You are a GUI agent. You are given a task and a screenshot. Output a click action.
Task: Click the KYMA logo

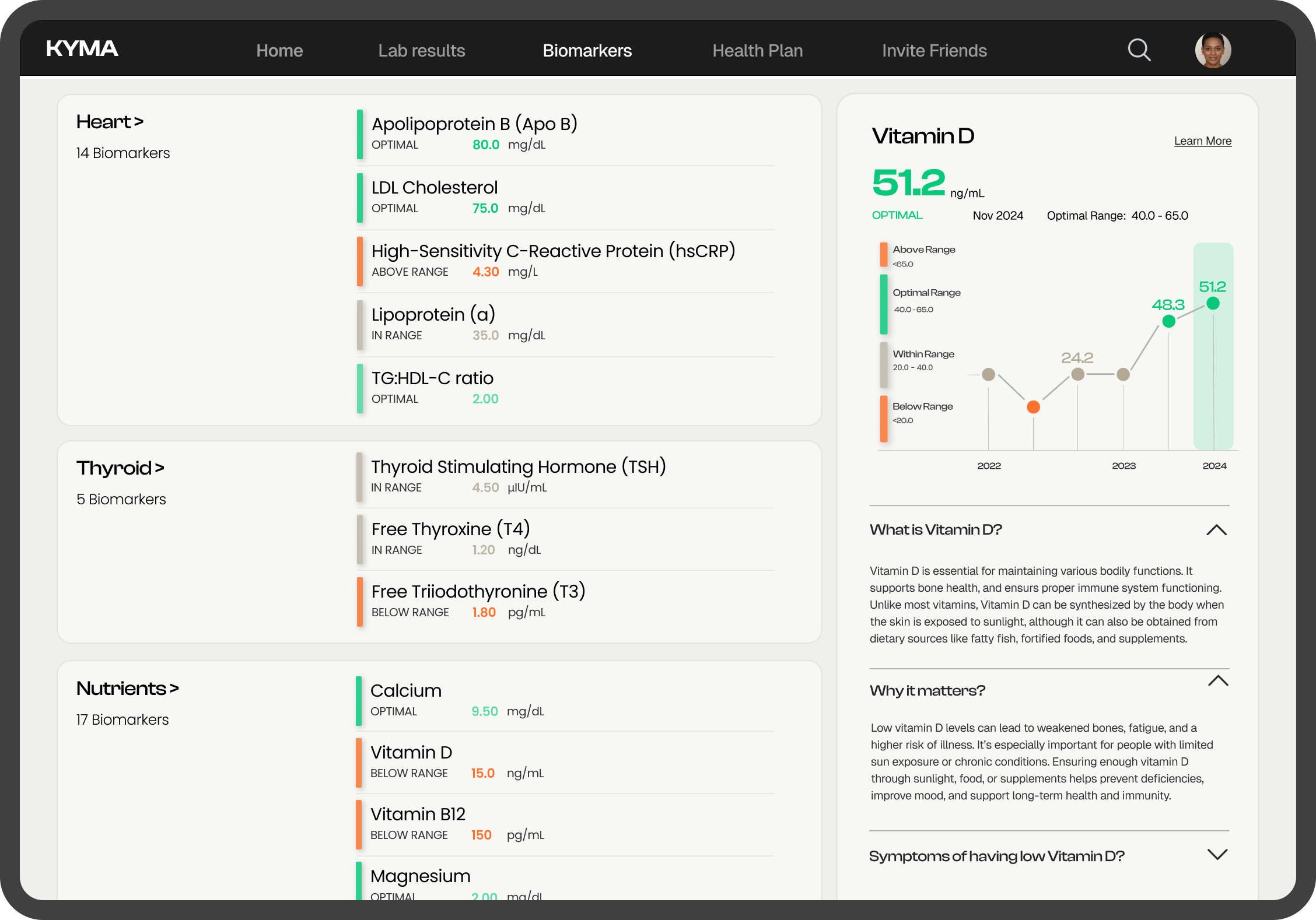click(x=82, y=49)
